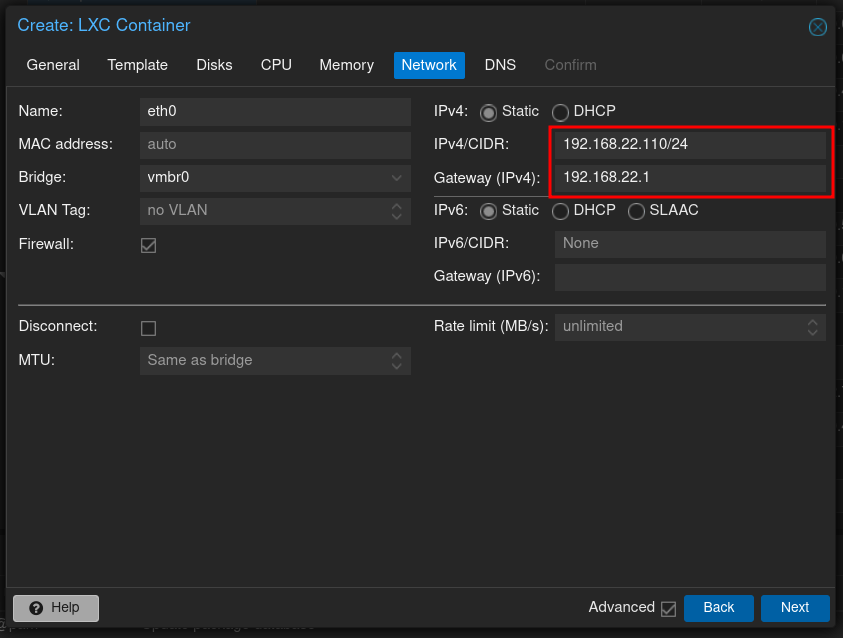843x638 pixels.
Task: Select the IPv6 DHCP option
Action: pos(560,211)
